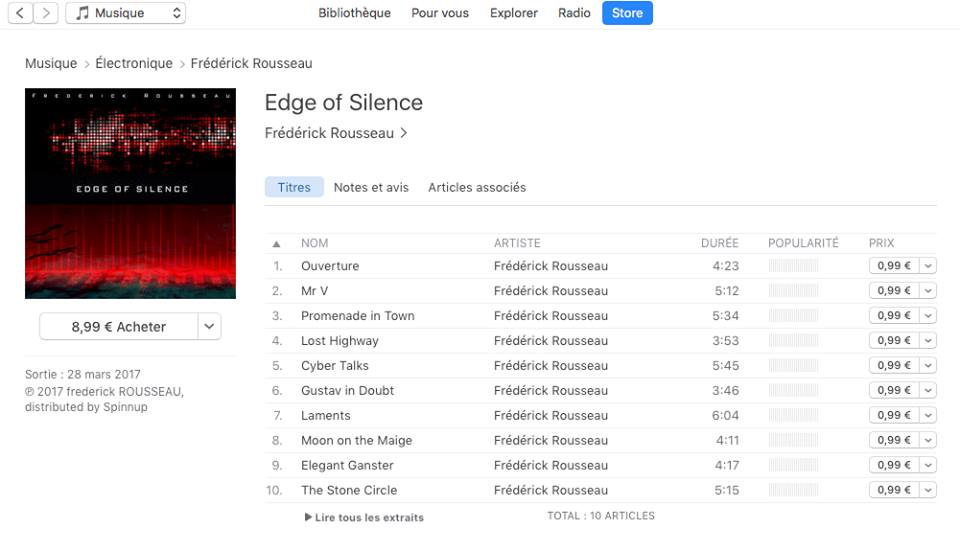Go forward with the right arrow button

[46, 13]
